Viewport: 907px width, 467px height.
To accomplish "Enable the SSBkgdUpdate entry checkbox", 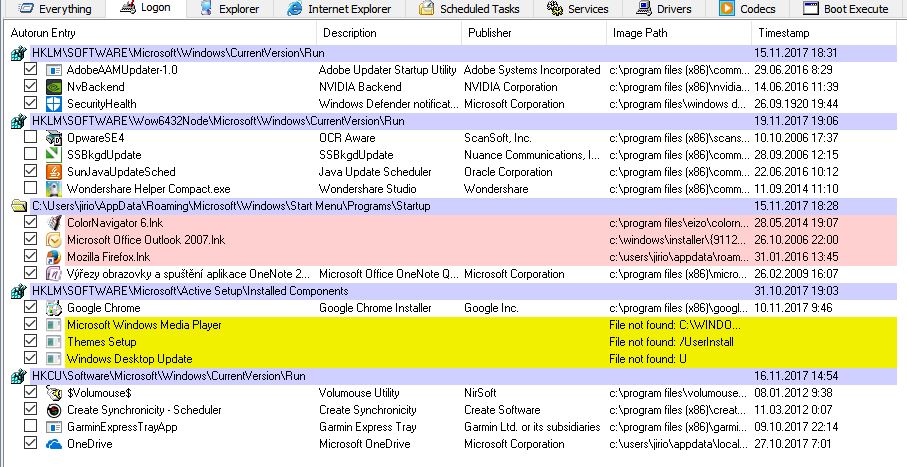I will [x=30, y=155].
